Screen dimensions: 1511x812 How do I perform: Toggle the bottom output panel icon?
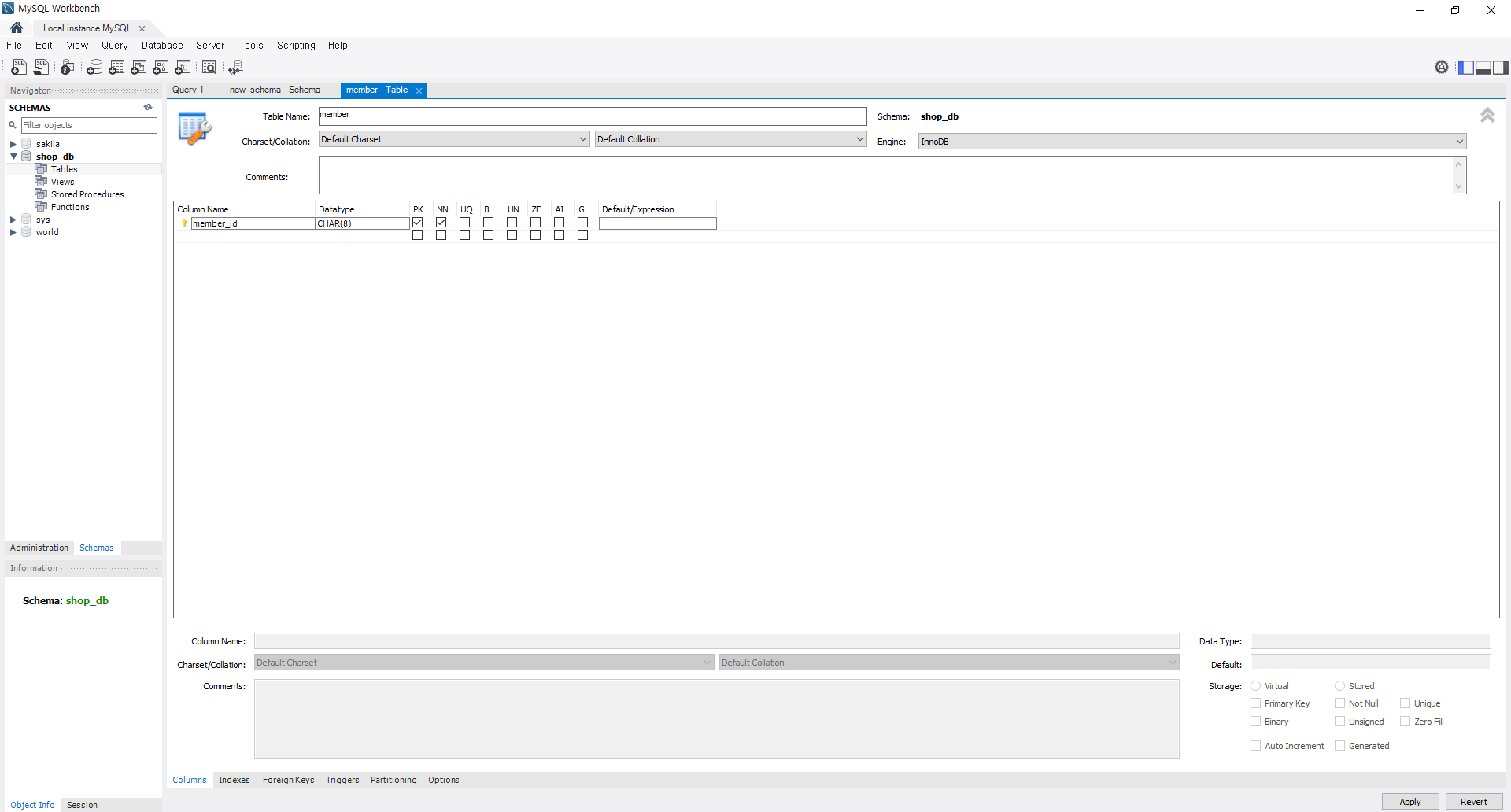(1483, 67)
